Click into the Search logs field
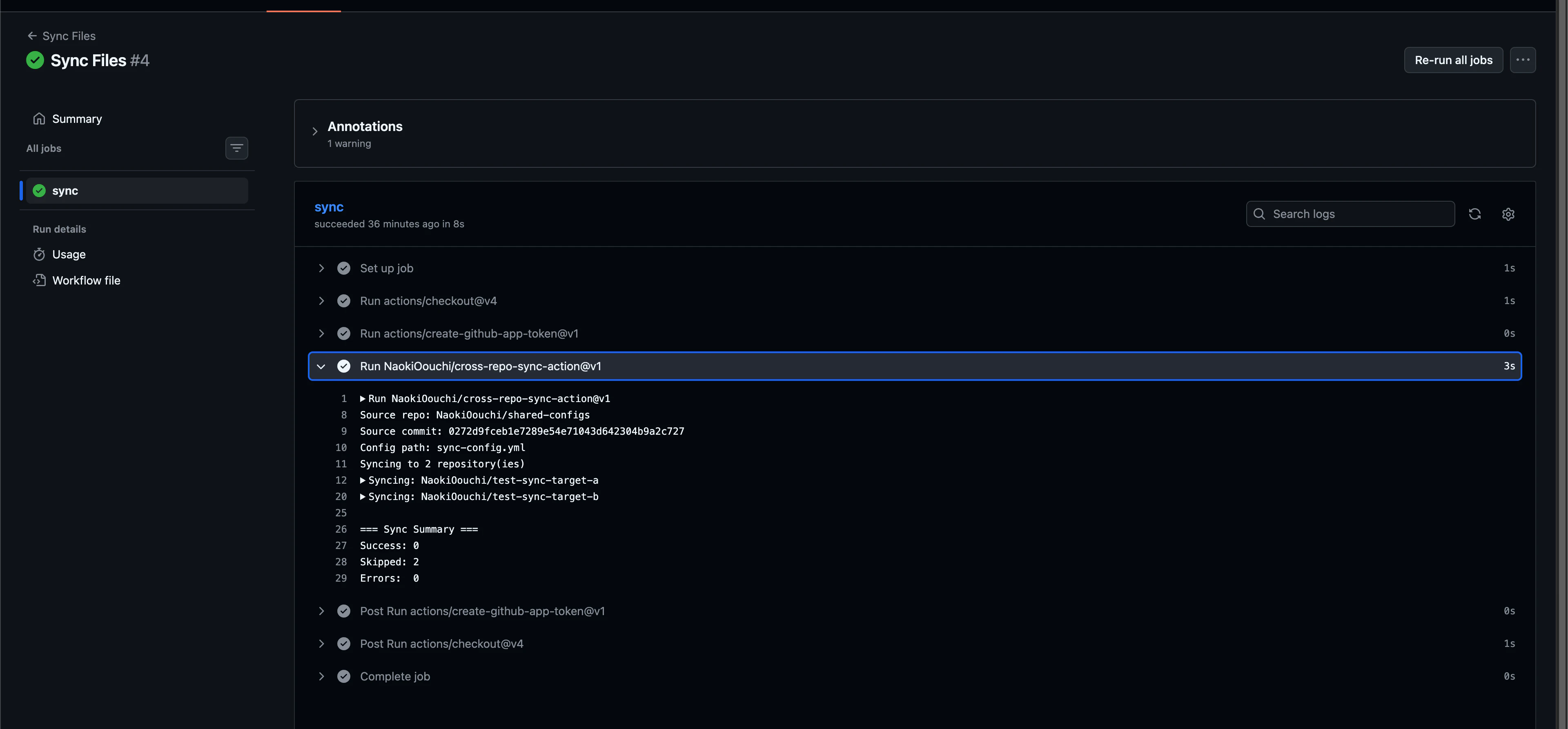This screenshot has height=729, width=1568. tap(1350, 214)
